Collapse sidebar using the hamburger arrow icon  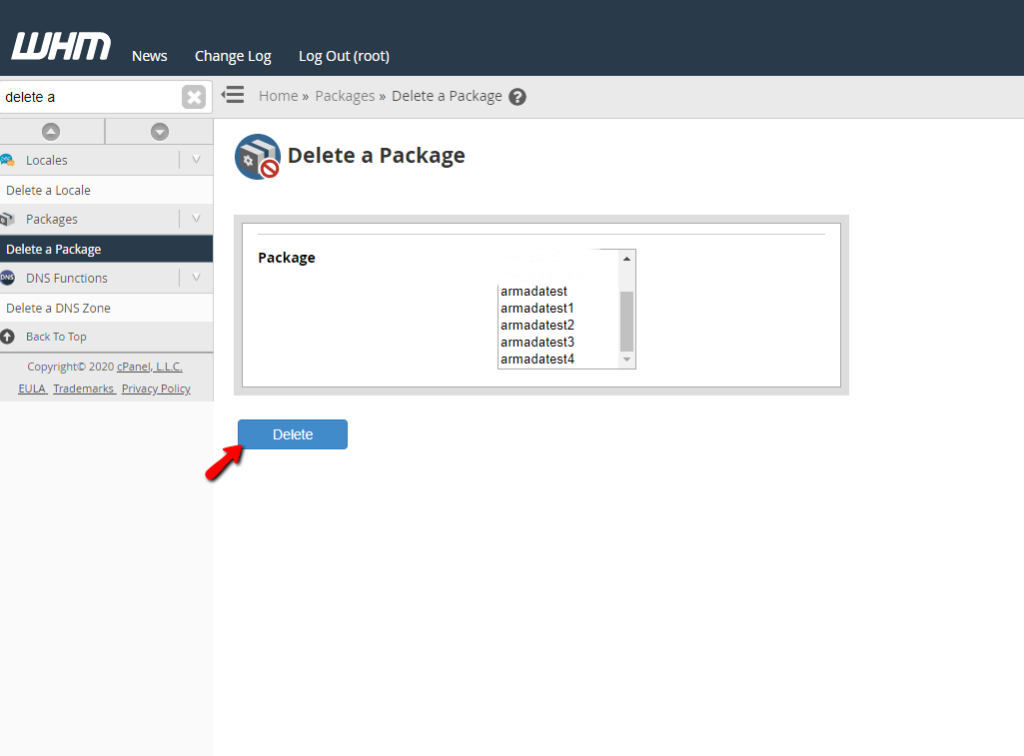[x=232, y=95]
